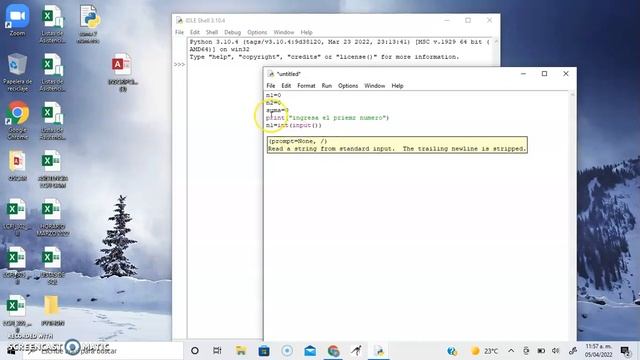Maximize the IDLE Shell window
Viewport: 640px width, 360px height.
coord(468,20)
